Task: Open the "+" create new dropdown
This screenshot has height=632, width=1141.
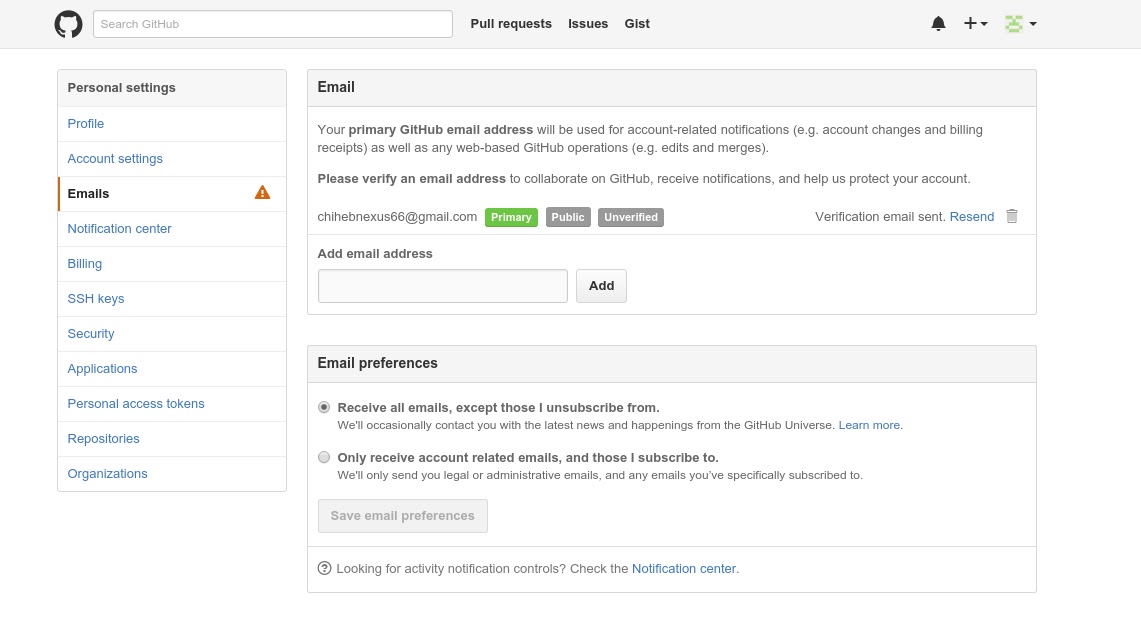Action: click(974, 23)
